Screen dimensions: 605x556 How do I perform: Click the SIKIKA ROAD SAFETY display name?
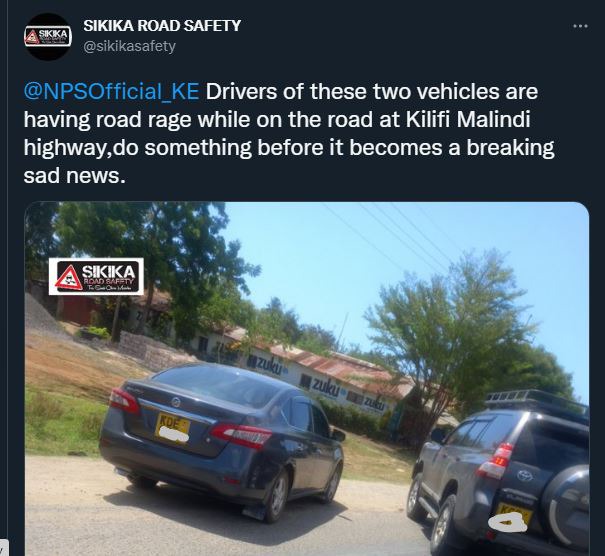pyautogui.click(x=162, y=26)
